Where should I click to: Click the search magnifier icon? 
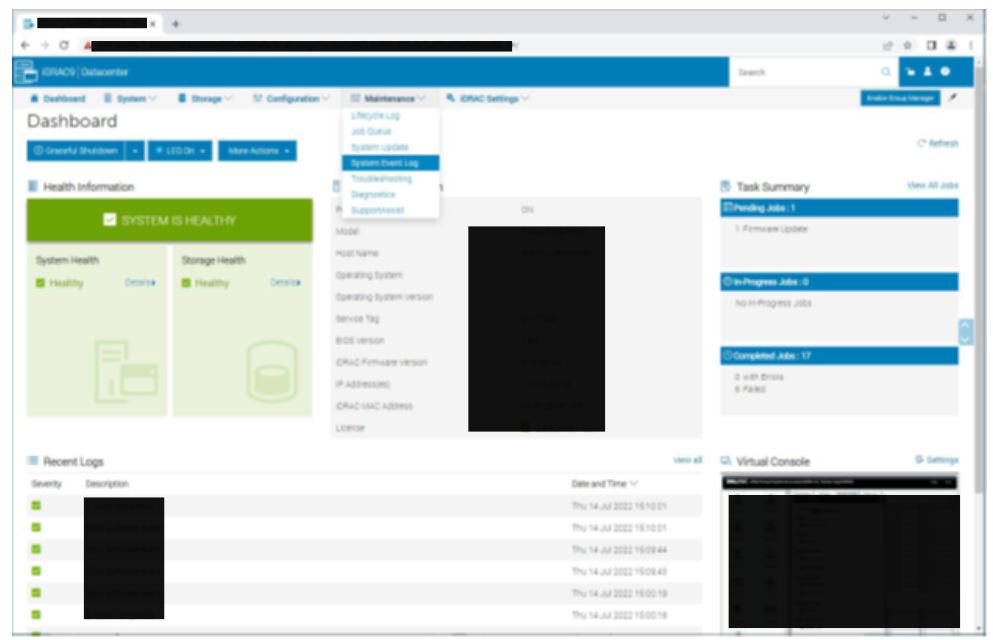click(886, 72)
